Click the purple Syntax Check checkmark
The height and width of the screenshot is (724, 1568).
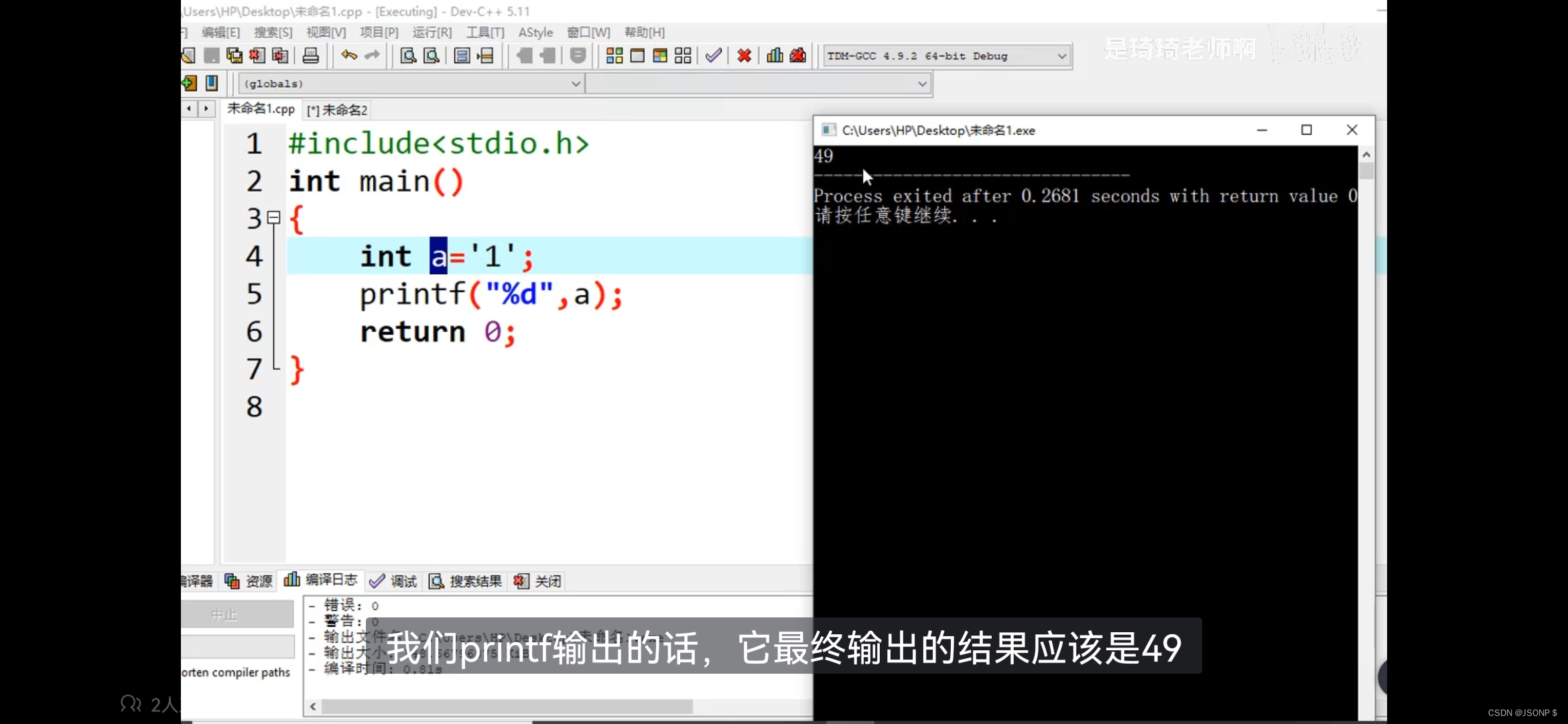pos(714,56)
